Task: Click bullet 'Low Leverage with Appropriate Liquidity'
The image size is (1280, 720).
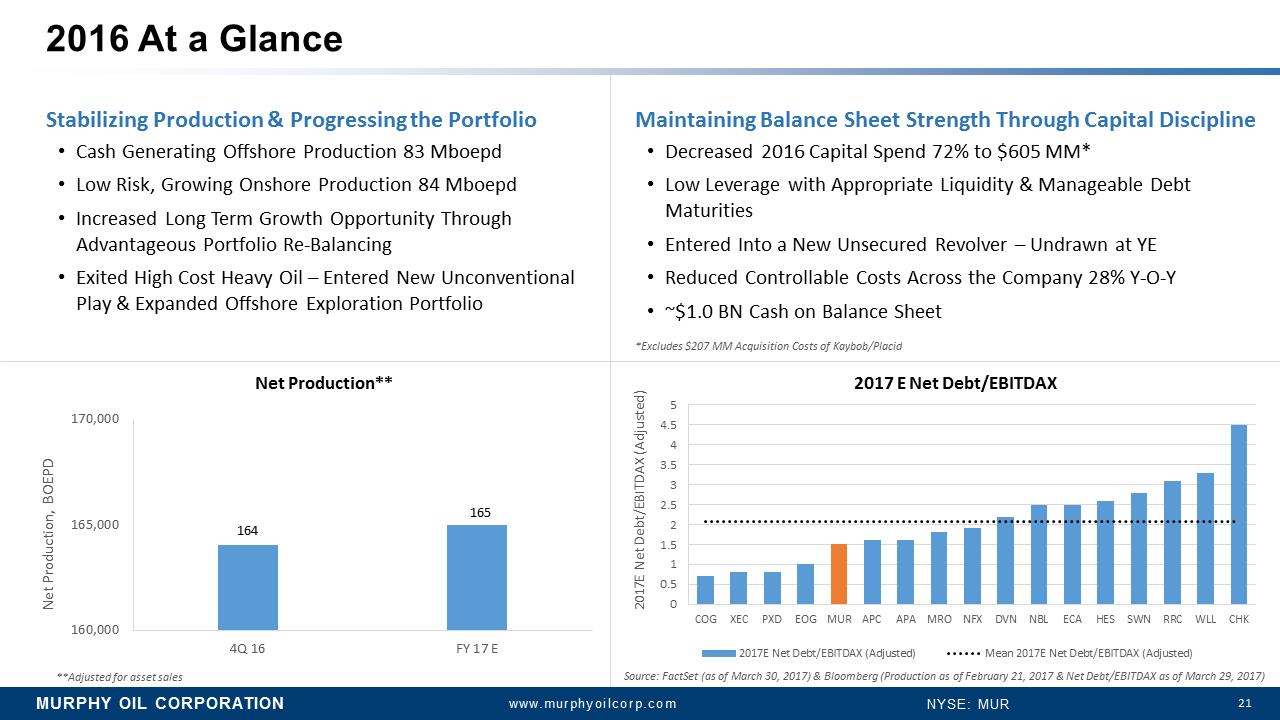Action: click(927, 198)
